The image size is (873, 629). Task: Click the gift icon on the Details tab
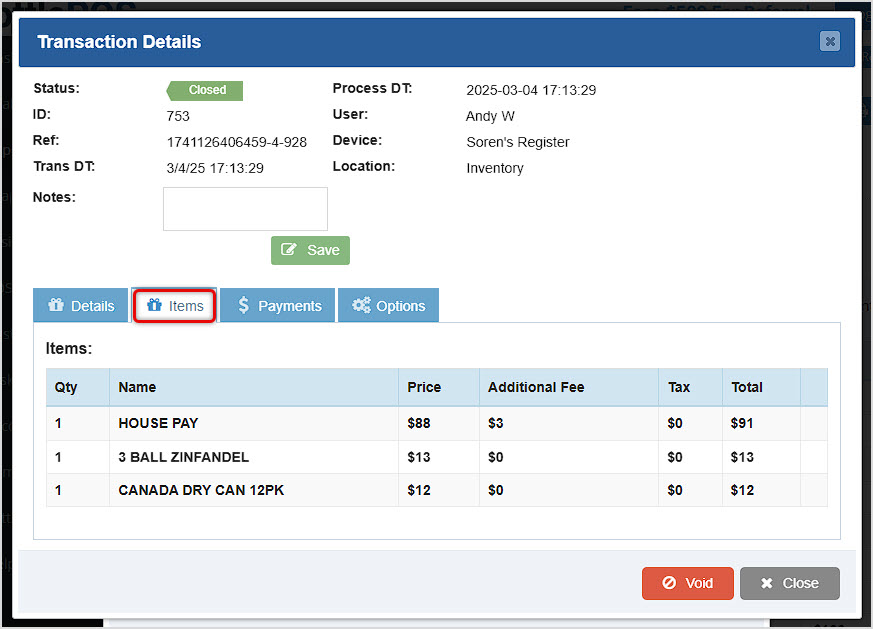click(55, 305)
